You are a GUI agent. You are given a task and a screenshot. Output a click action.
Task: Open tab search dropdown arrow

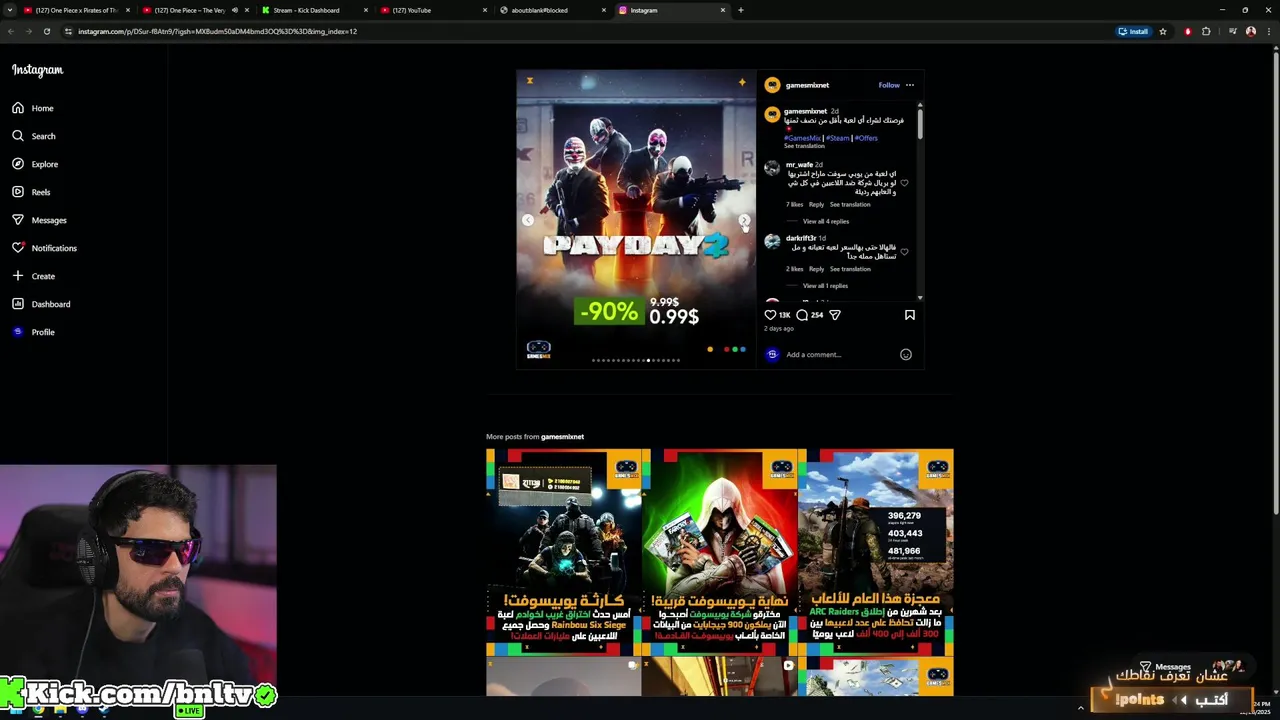9,10
